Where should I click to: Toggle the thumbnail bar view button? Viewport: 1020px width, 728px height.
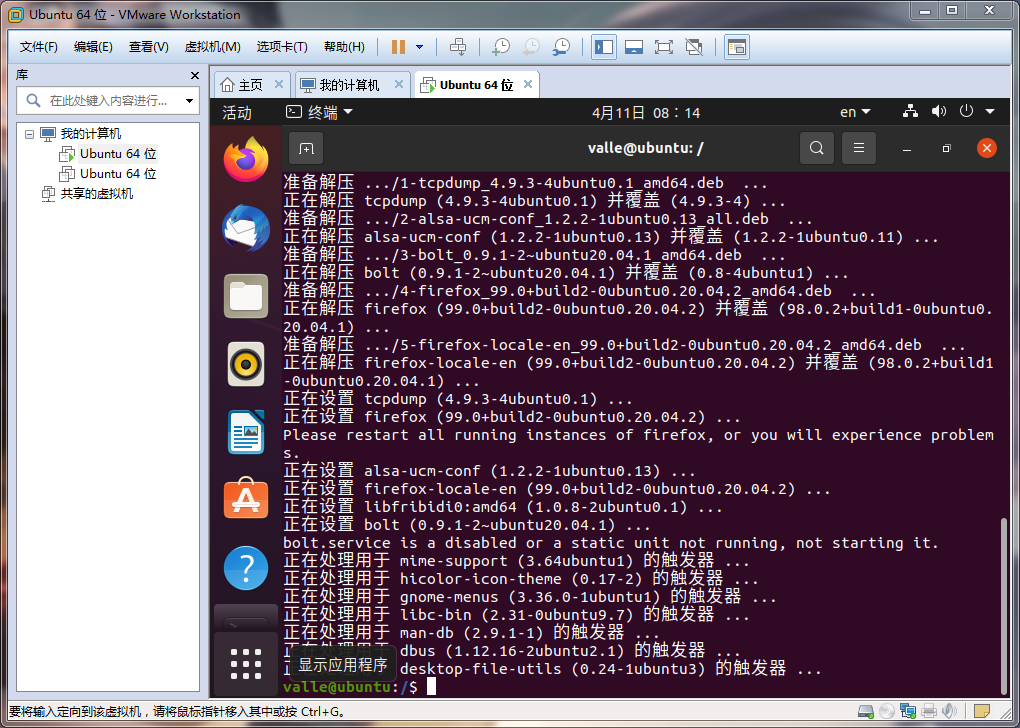[634, 47]
